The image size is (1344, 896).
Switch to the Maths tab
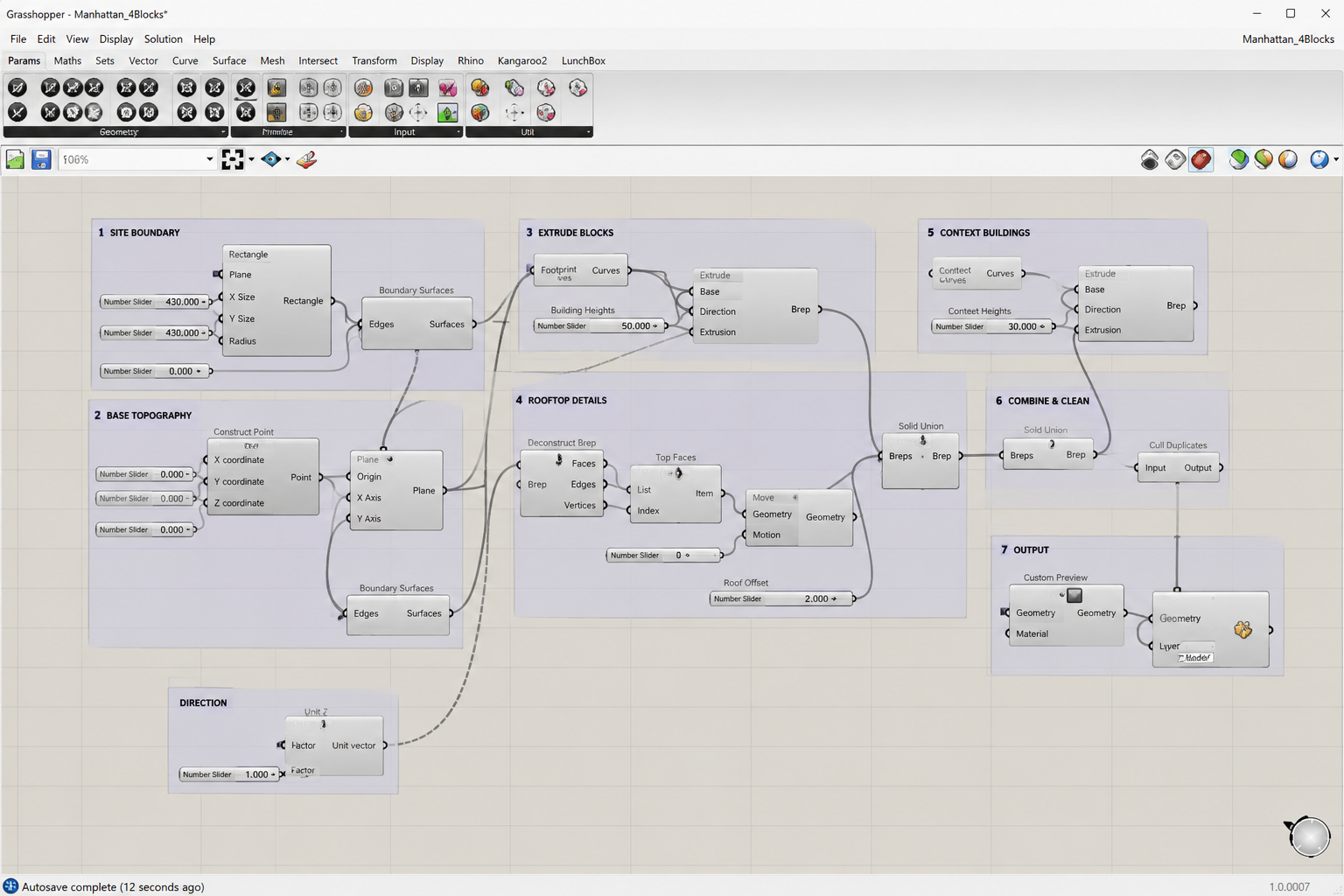[67, 60]
